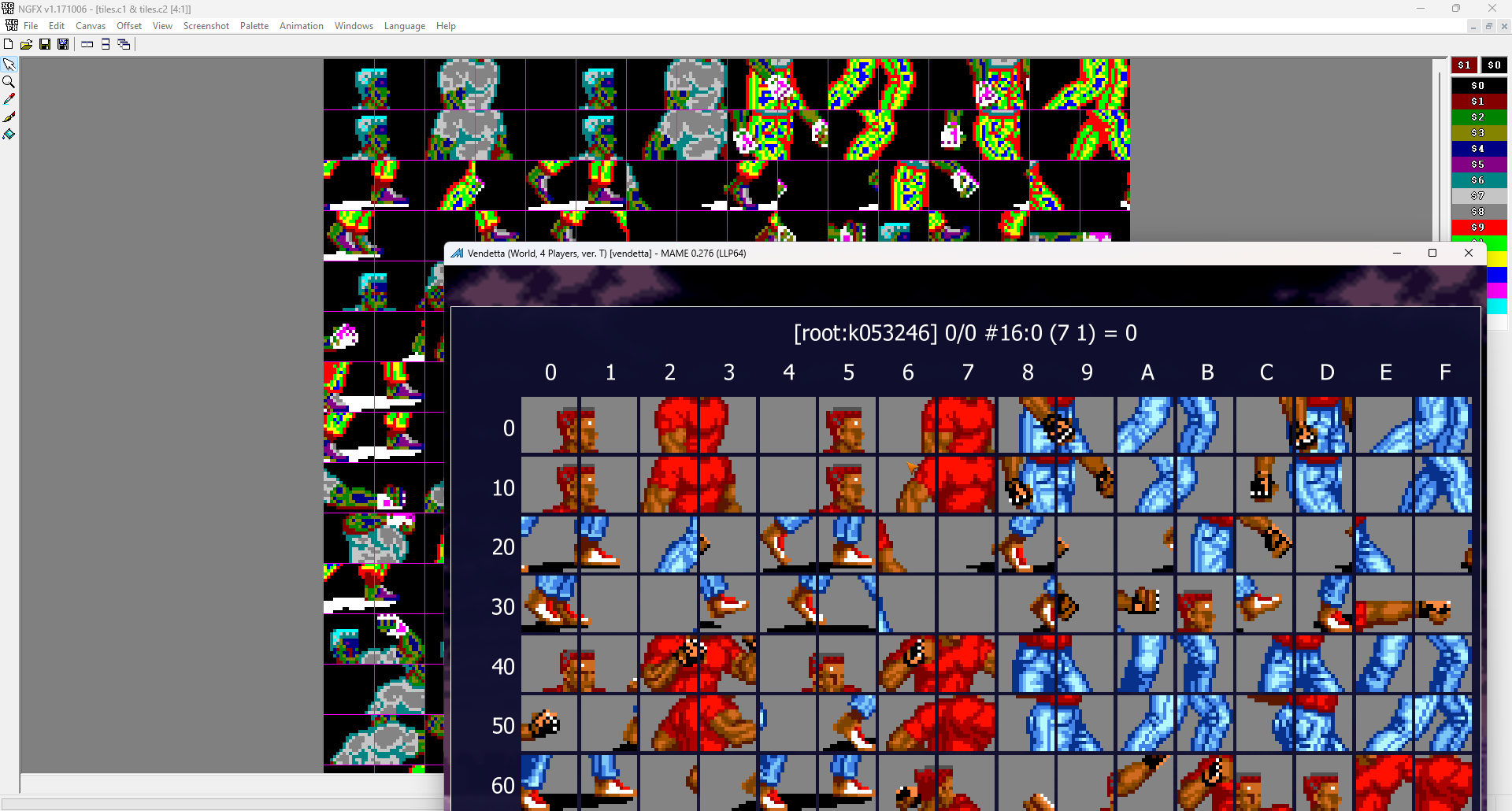Screen dimensions: 1512x811
Task: Select the arrow pointer tool
Action: [9, 65]
